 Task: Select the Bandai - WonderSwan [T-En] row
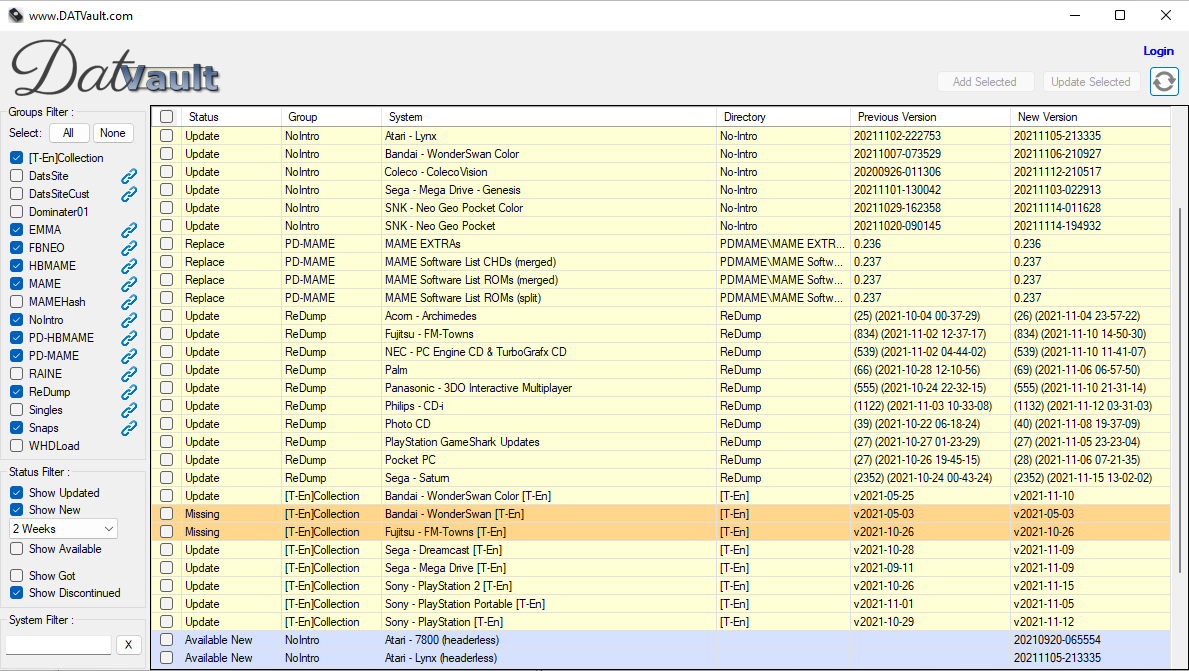(x=660, y=514)
